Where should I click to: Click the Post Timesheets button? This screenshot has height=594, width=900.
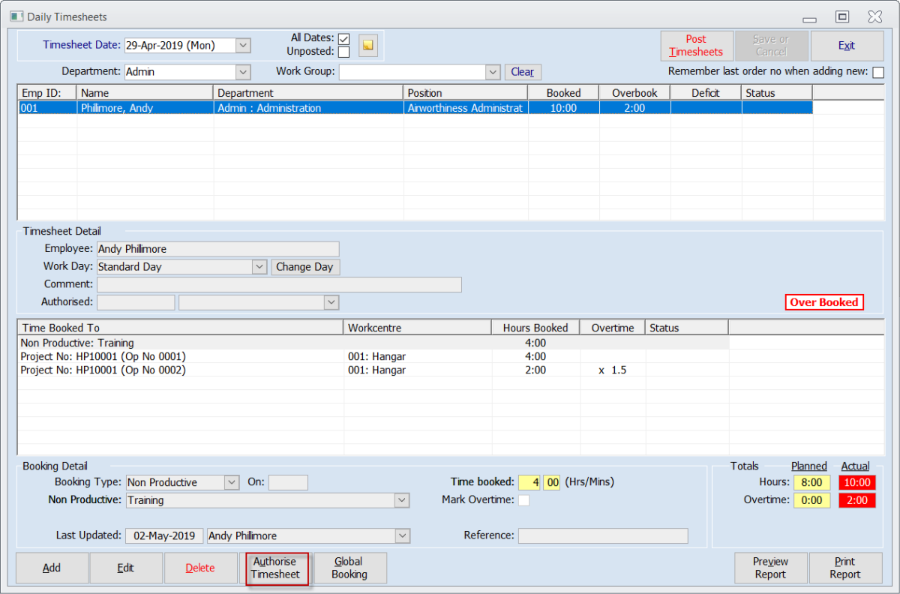696,46
